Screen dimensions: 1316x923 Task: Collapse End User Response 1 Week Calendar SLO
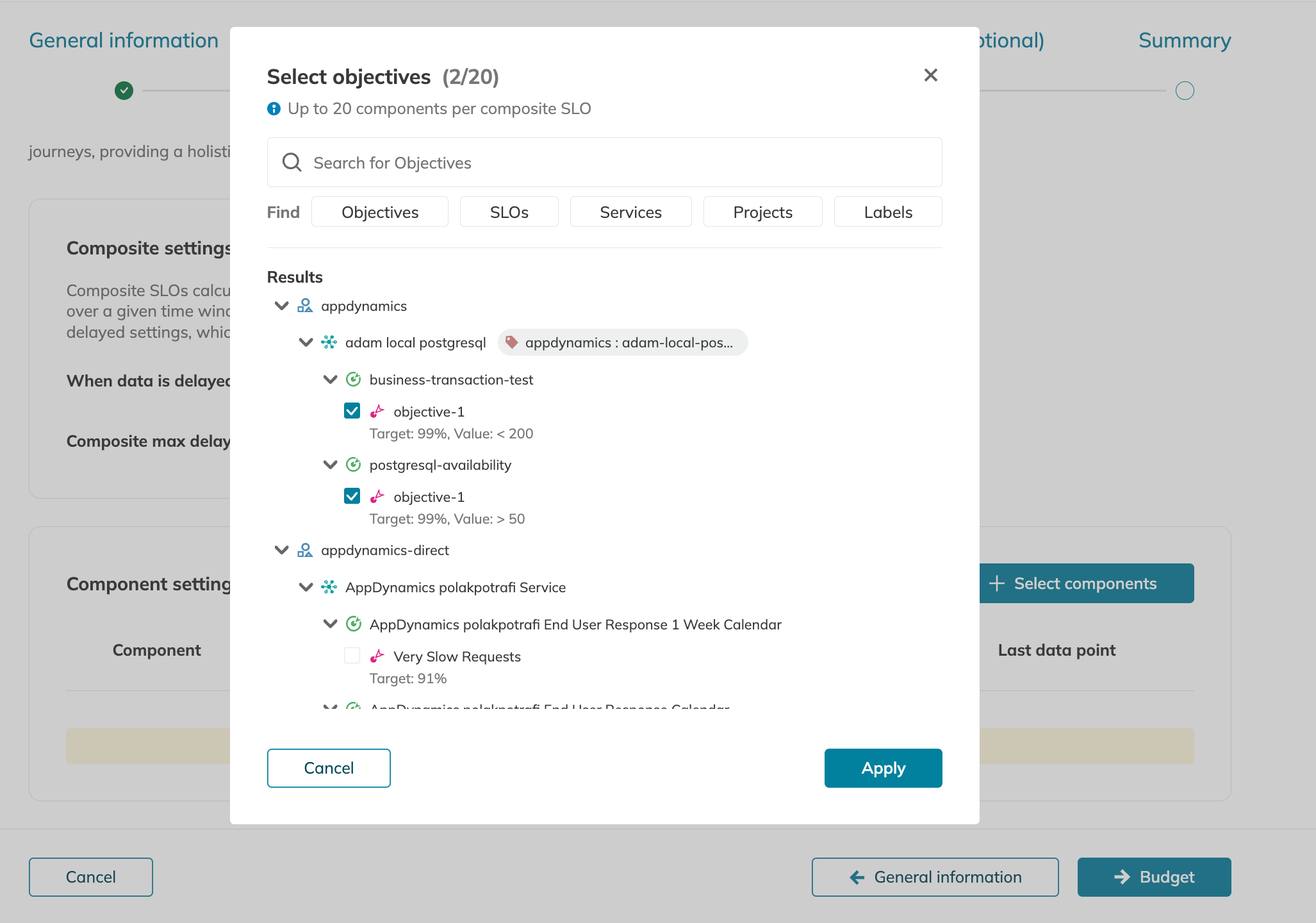pyautogui.click(x=330, y=624)
